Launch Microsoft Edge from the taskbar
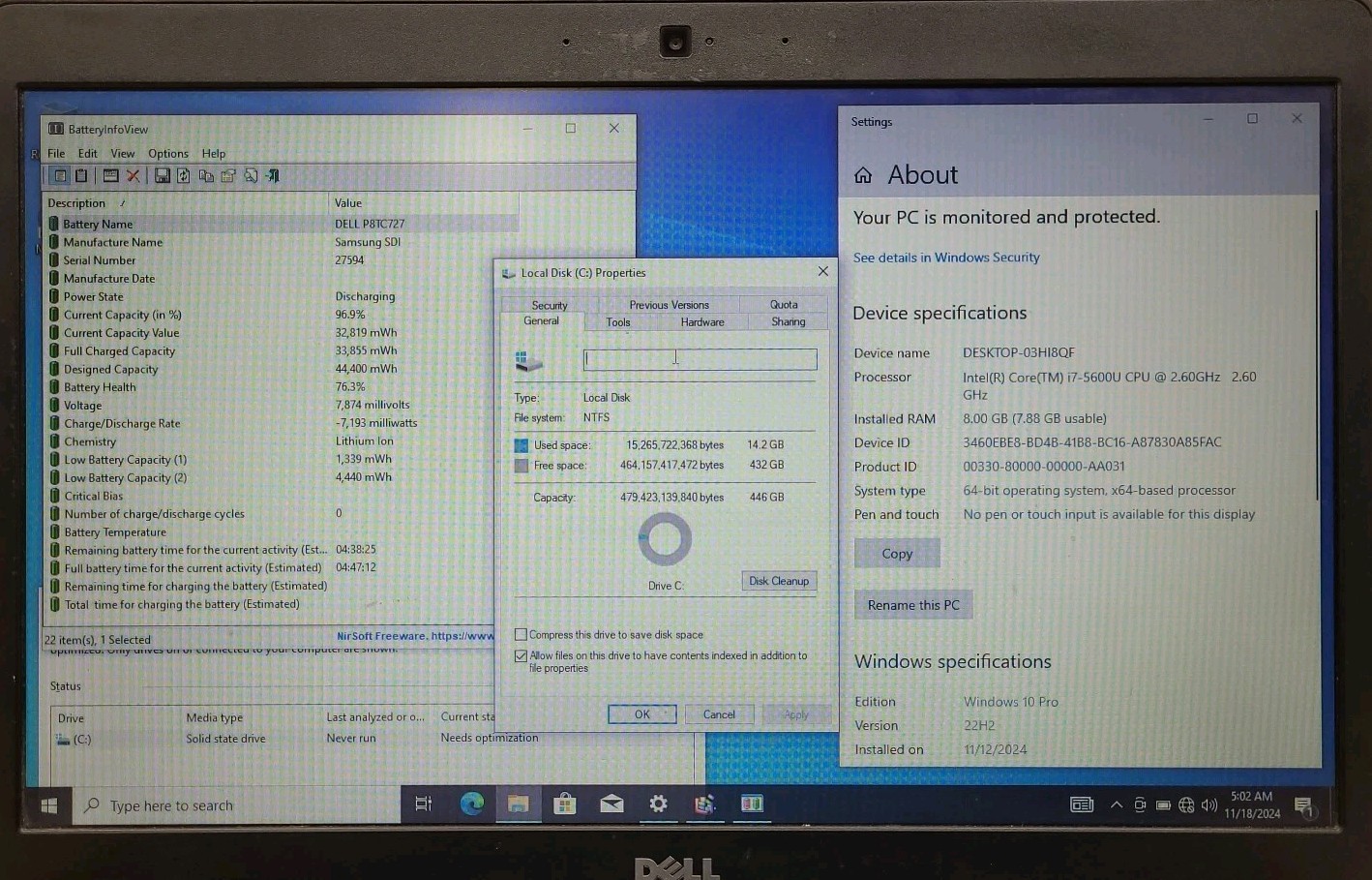Viewport: 1372px width, 880px height. pos(471,804)
